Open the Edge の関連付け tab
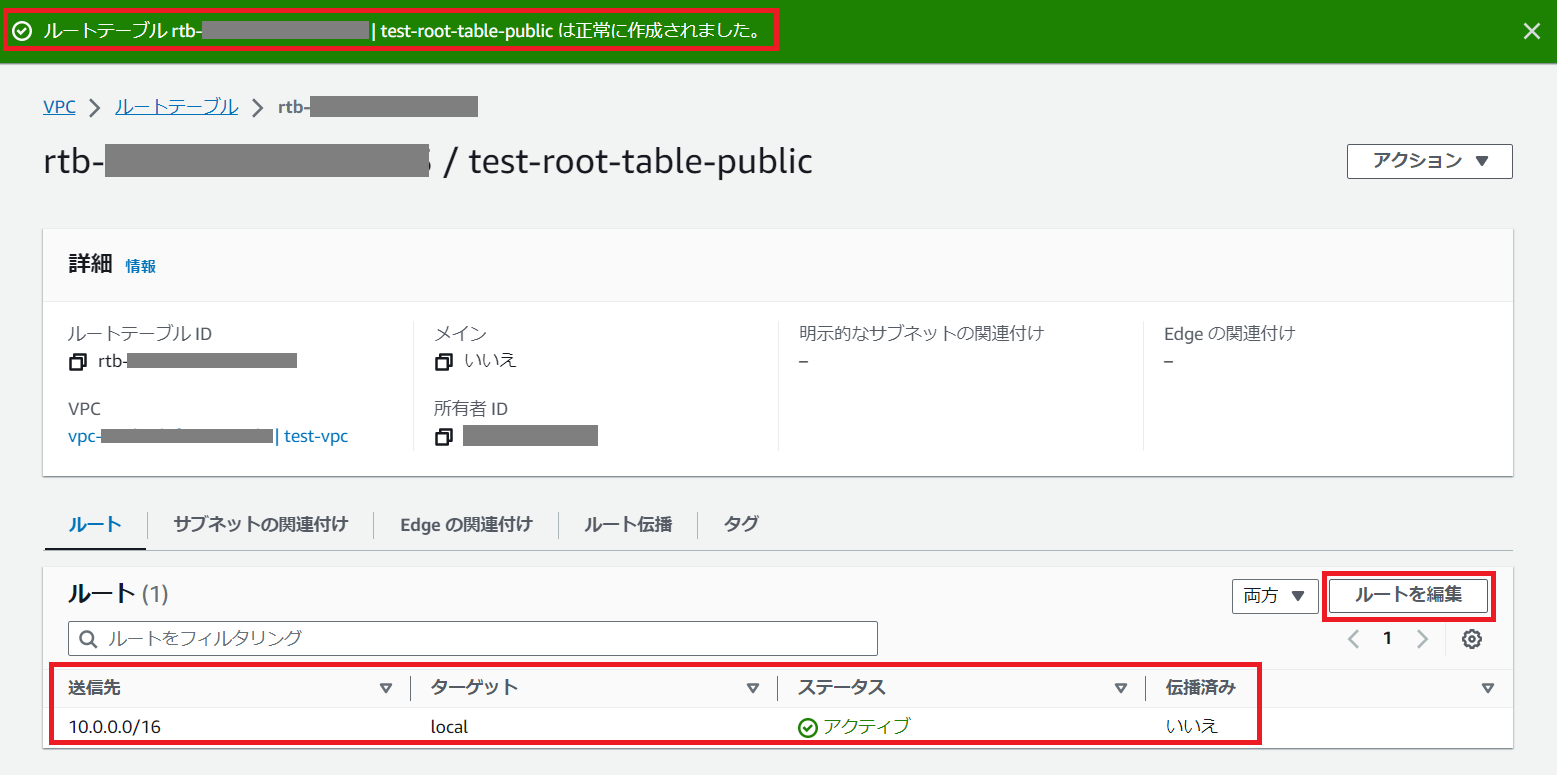The width and height of the screenshot is (1557, 775). coord(466,524)
